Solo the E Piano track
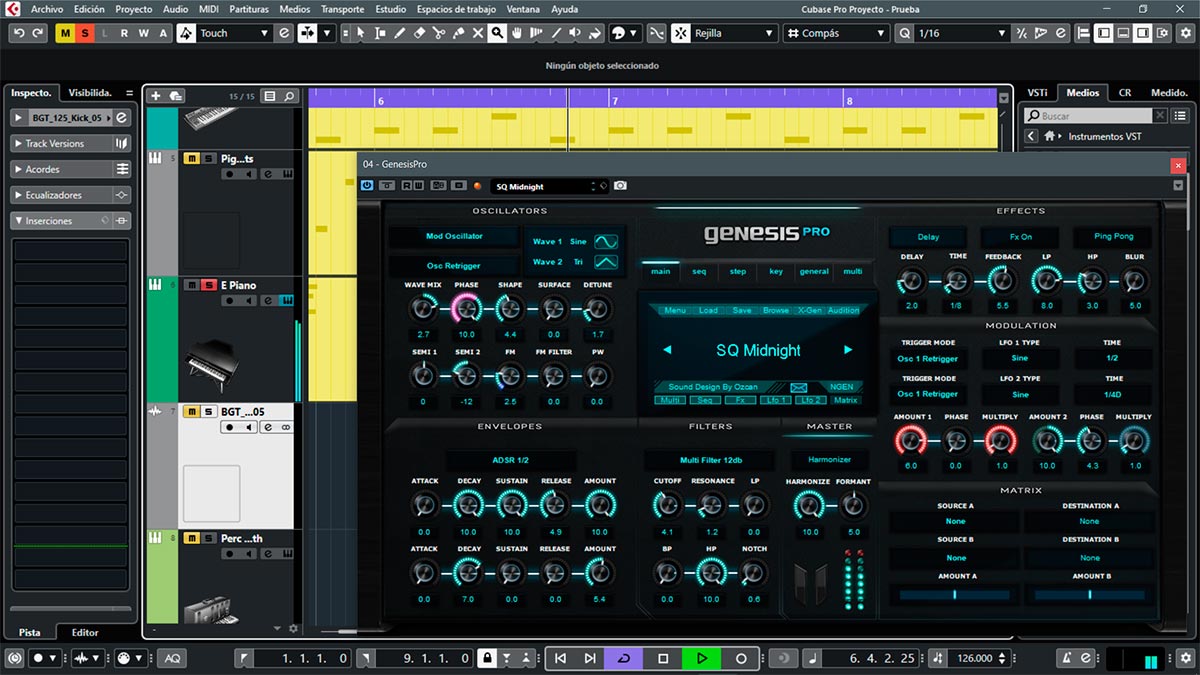The image size is (1200, 675). [x=208, y=285]
